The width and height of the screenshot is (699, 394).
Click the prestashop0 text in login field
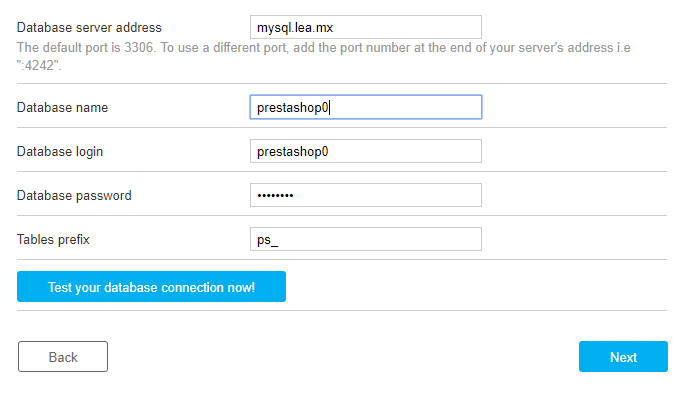click(x=292, y=152)
